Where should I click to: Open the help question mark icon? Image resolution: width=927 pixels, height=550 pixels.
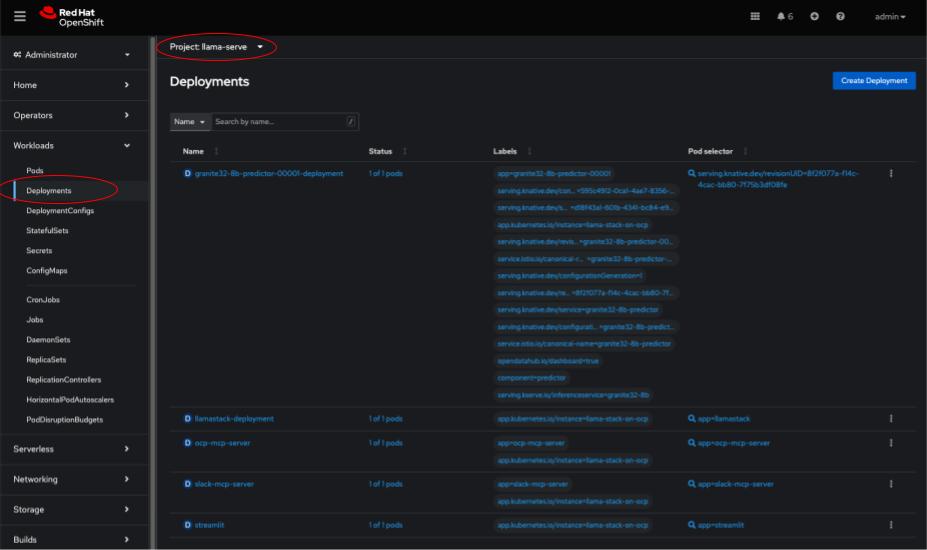point(840,17)
